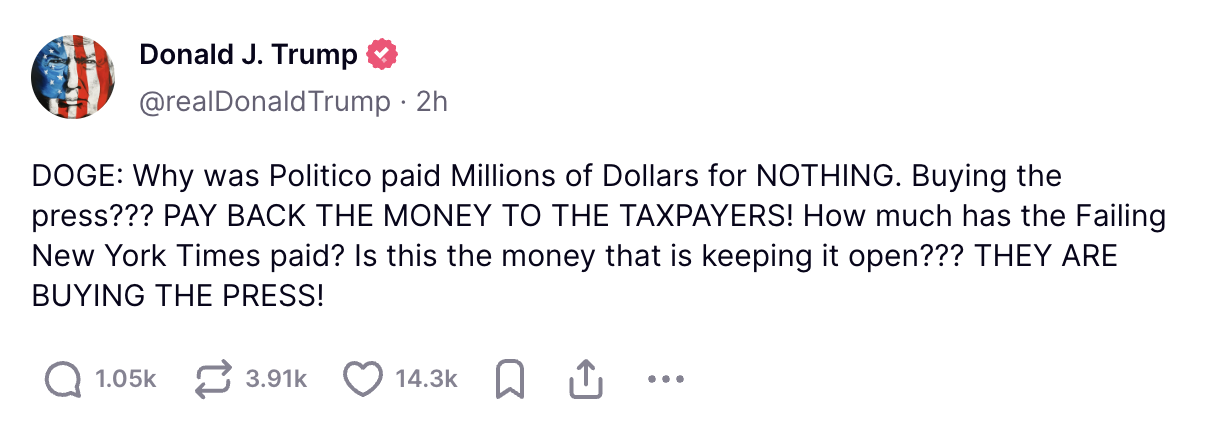Like the post with the heart icon
The image size is (1210, 442).
(362, 379)
